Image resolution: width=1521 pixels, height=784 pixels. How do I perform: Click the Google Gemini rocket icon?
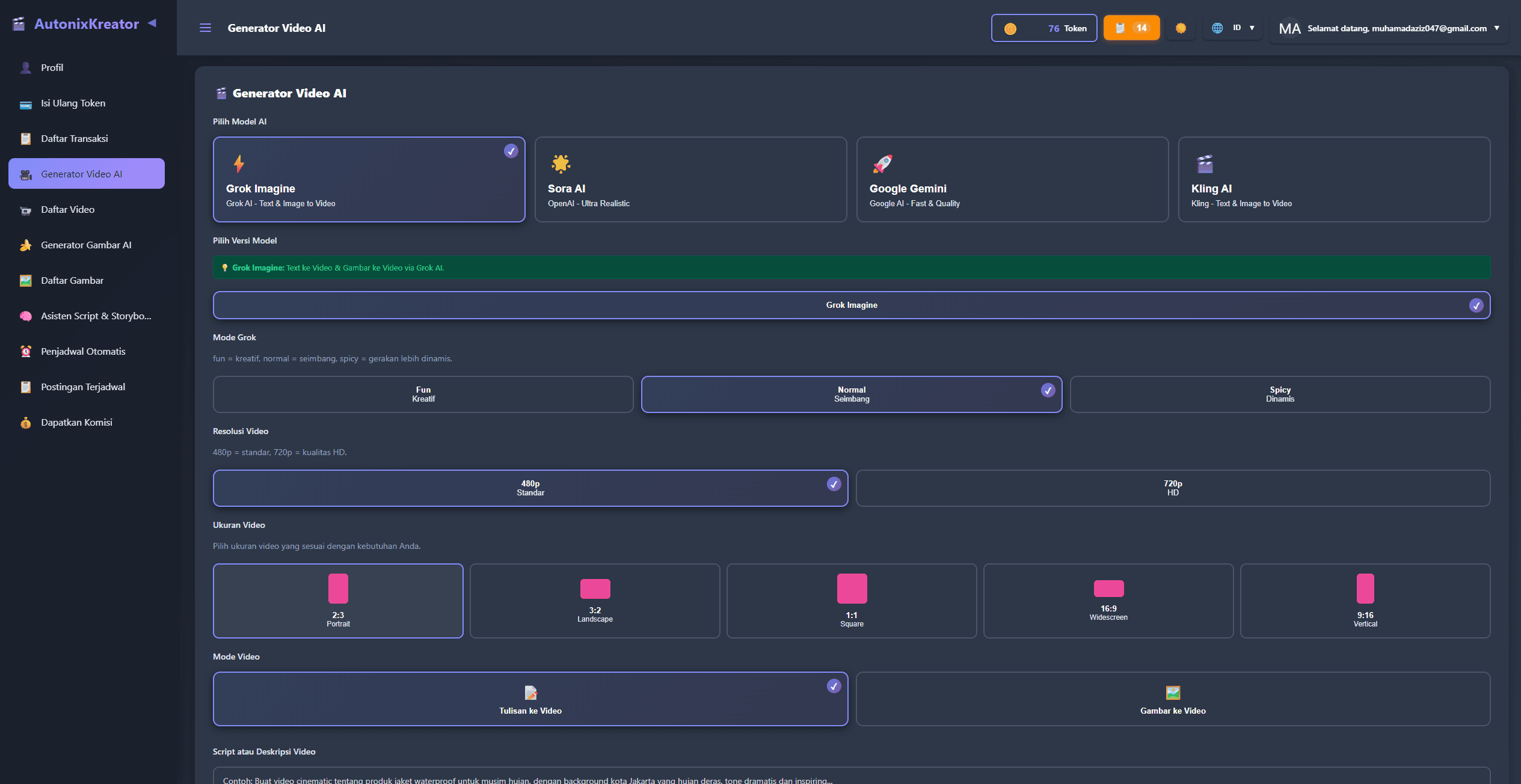tap(882, 164)
